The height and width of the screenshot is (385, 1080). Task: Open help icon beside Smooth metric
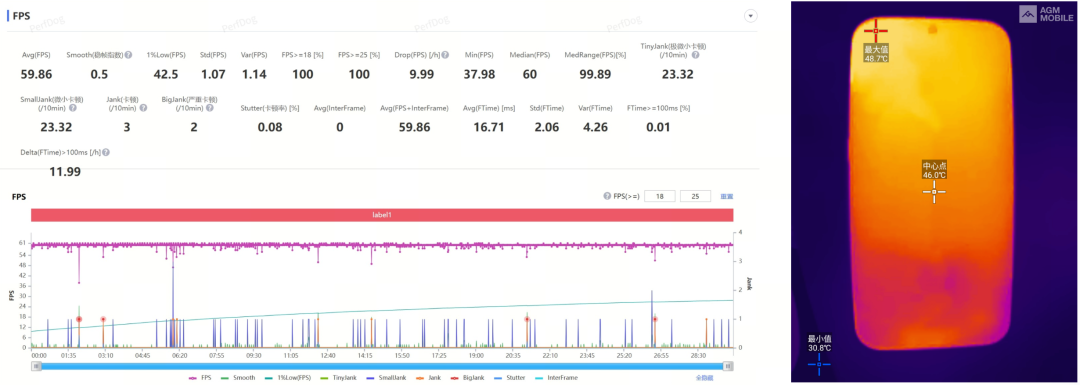point(128,54)
